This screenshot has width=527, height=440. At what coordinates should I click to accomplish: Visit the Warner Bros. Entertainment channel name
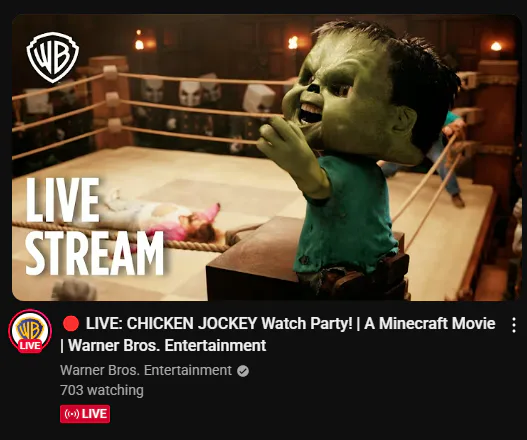coord(146,370)
